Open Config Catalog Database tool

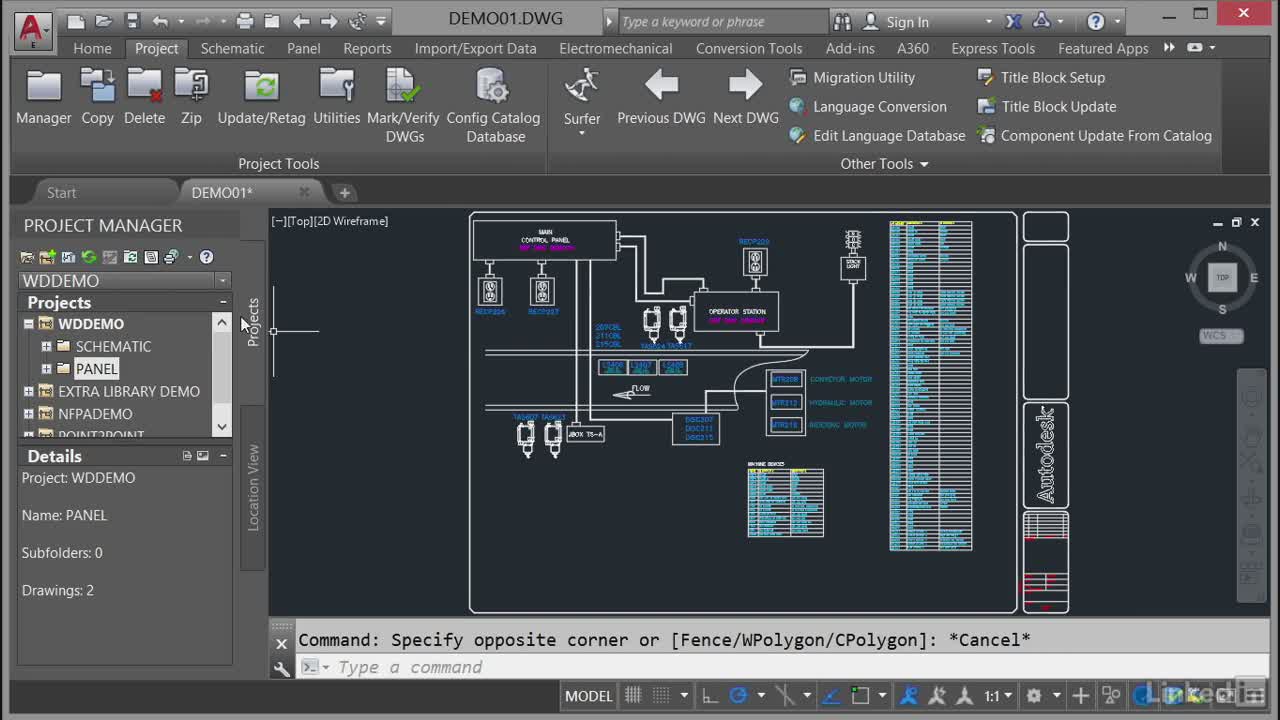(493, 106)
